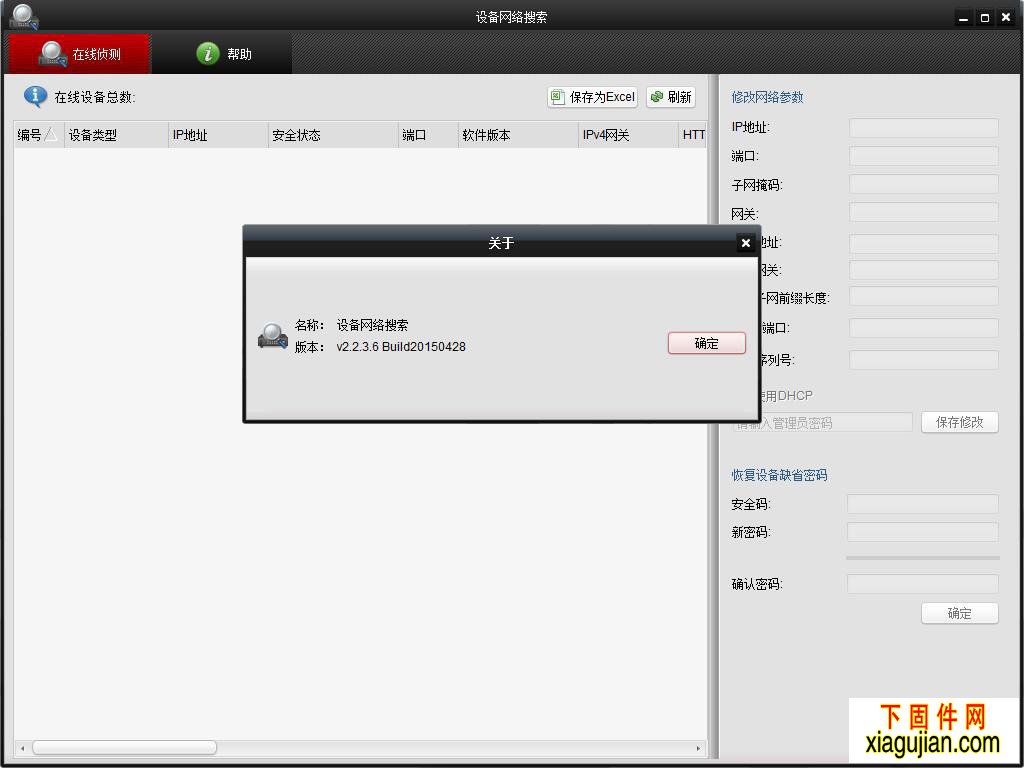Click the app logo in the title bar

(24, 16)
